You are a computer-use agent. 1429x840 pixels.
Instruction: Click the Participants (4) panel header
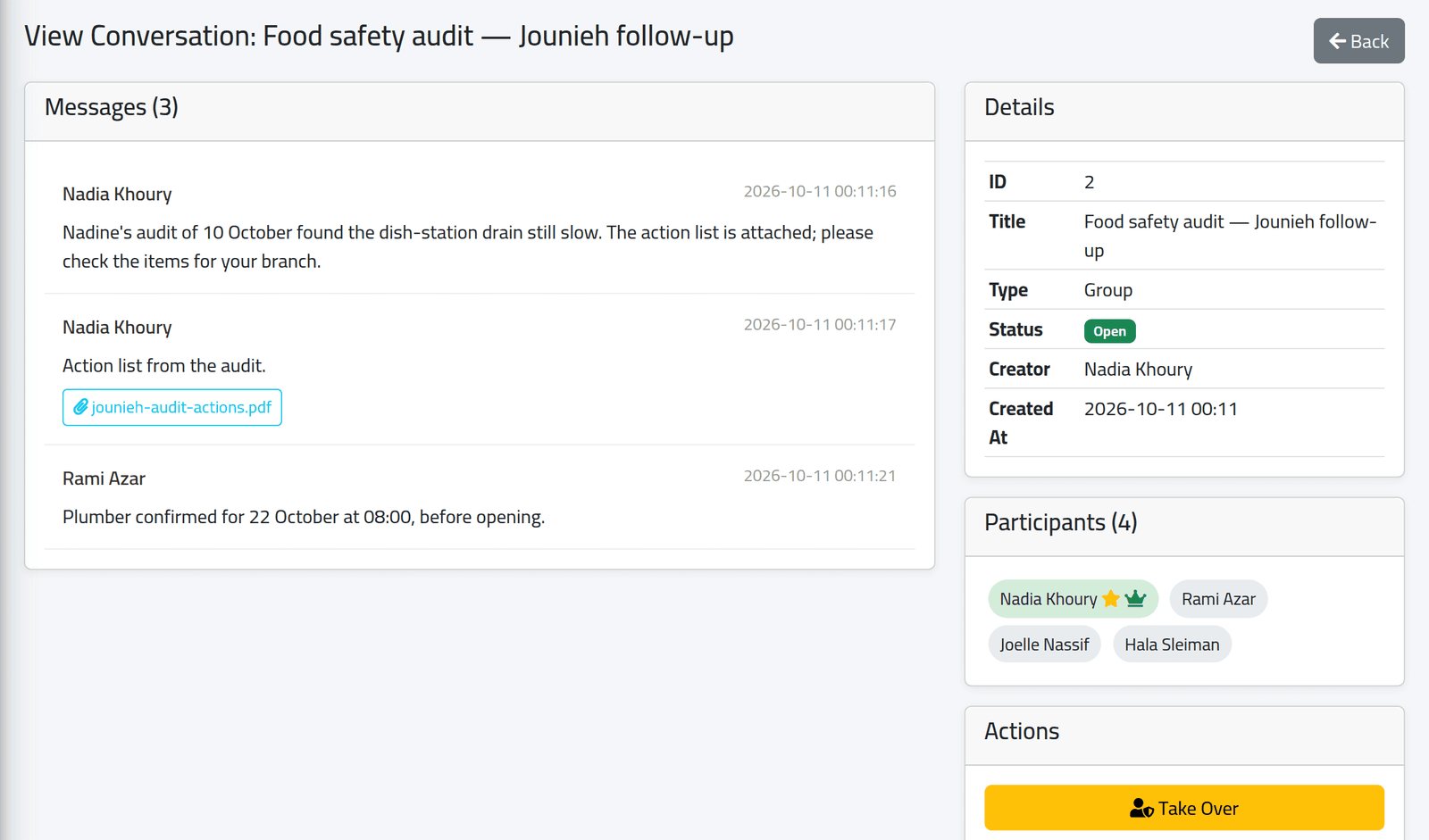[1184, 527]
